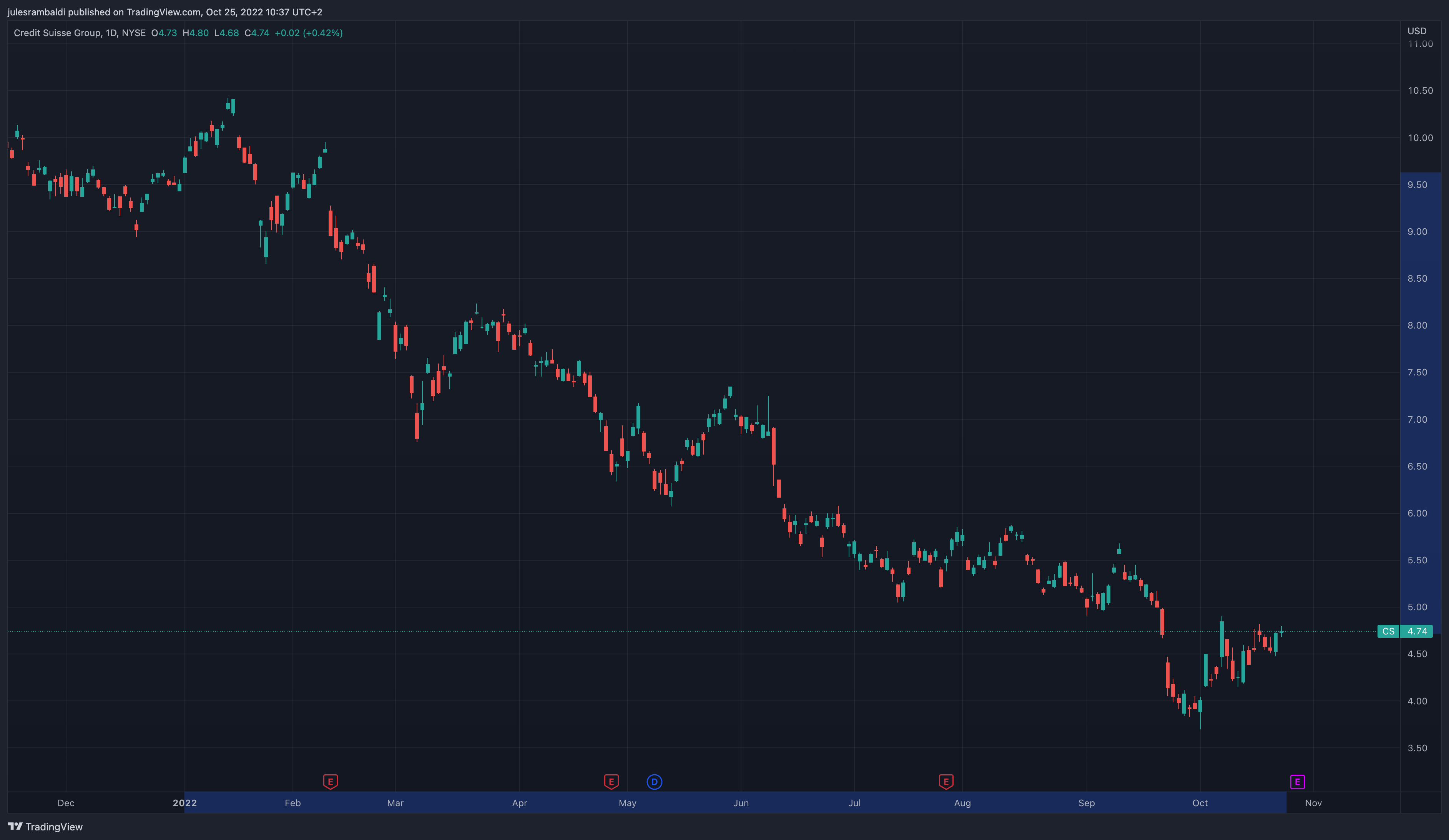Click the earnings marker below May
The height and width of the screenshot is (840, 1449).
611,782
